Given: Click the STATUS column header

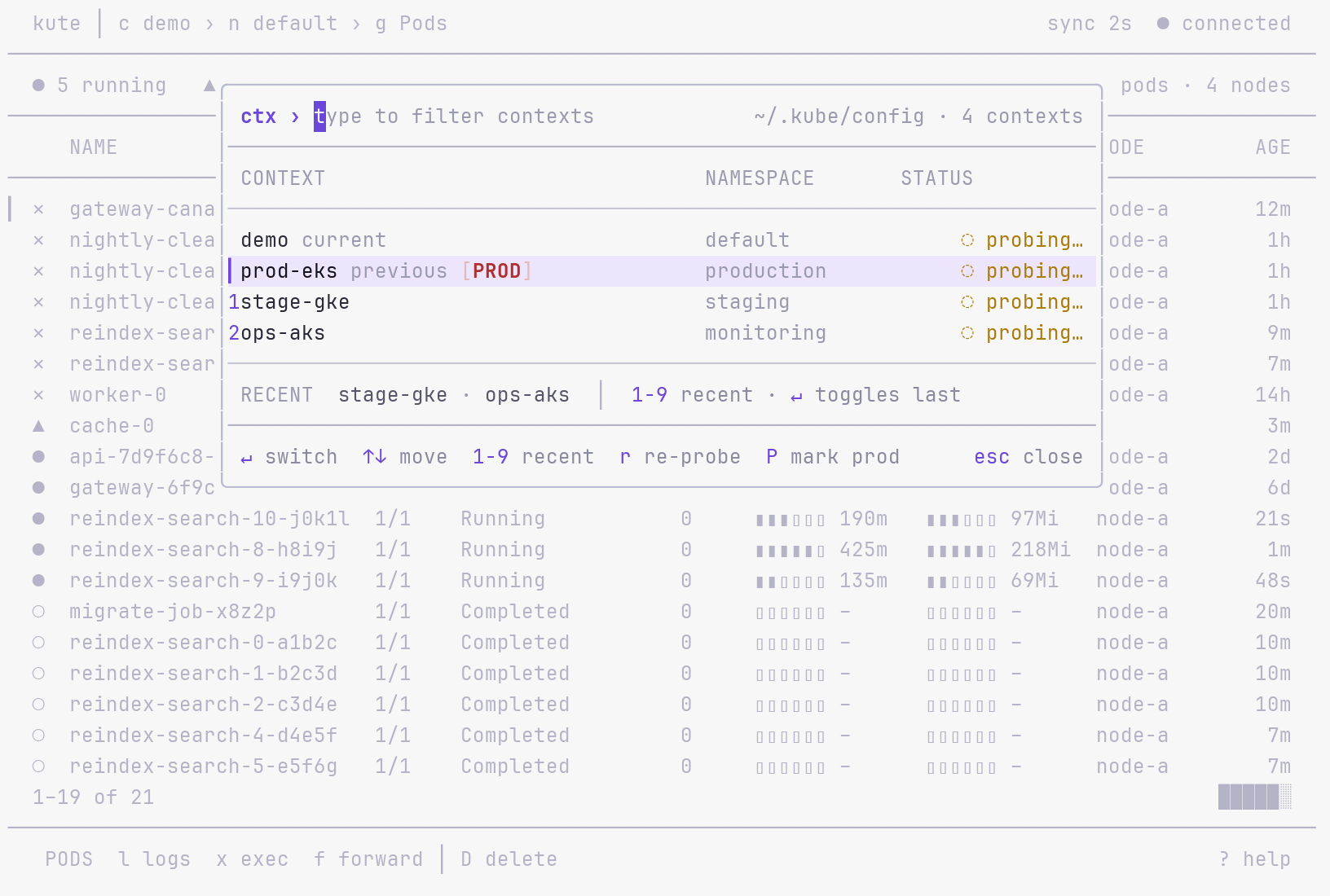Looking at the screenshot, I should pyautogui.click(x=937, y=178).
